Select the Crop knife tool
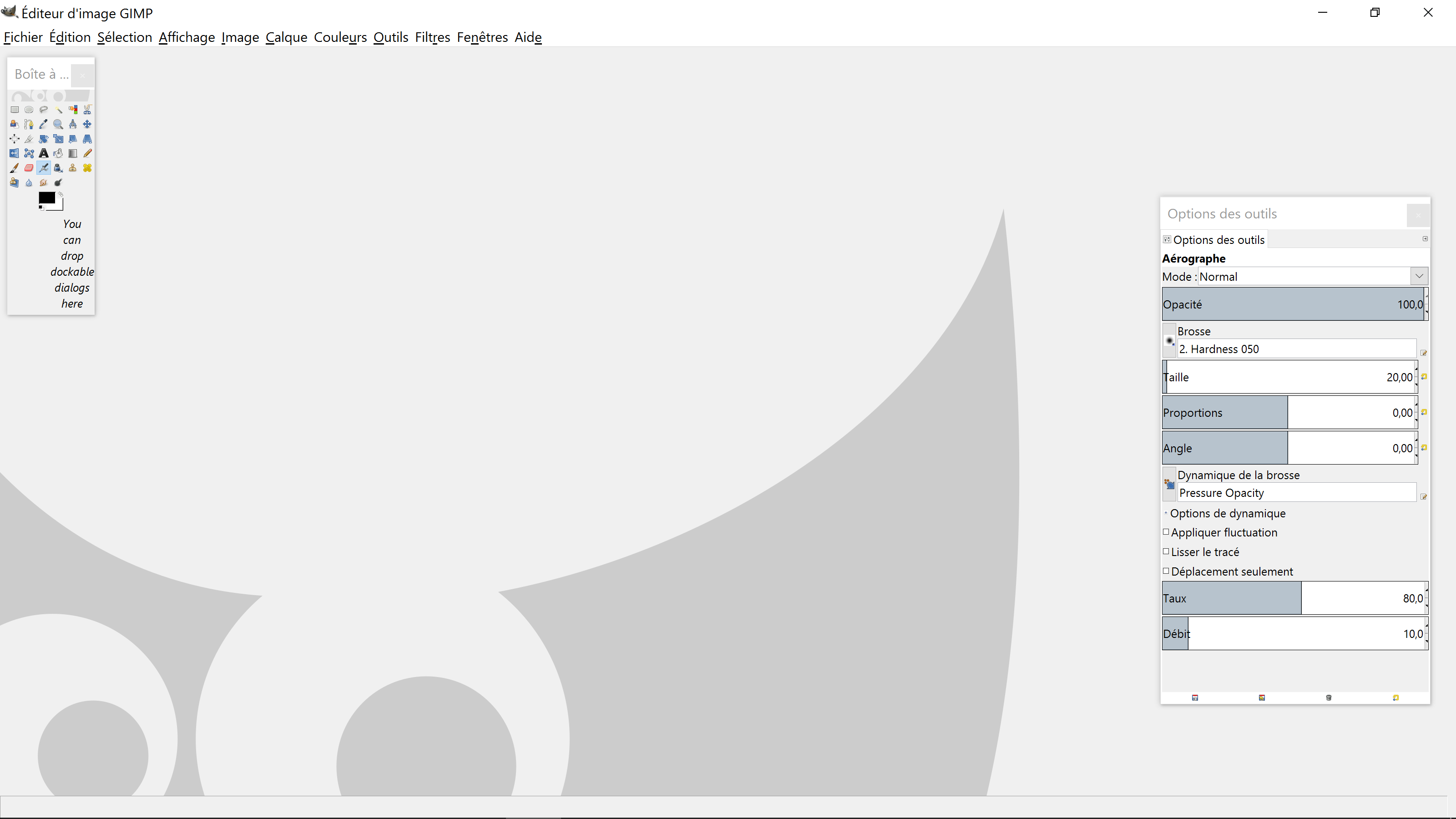This screenshot has width=1456, height=819. pyautogui.click(x=29, y=139)
